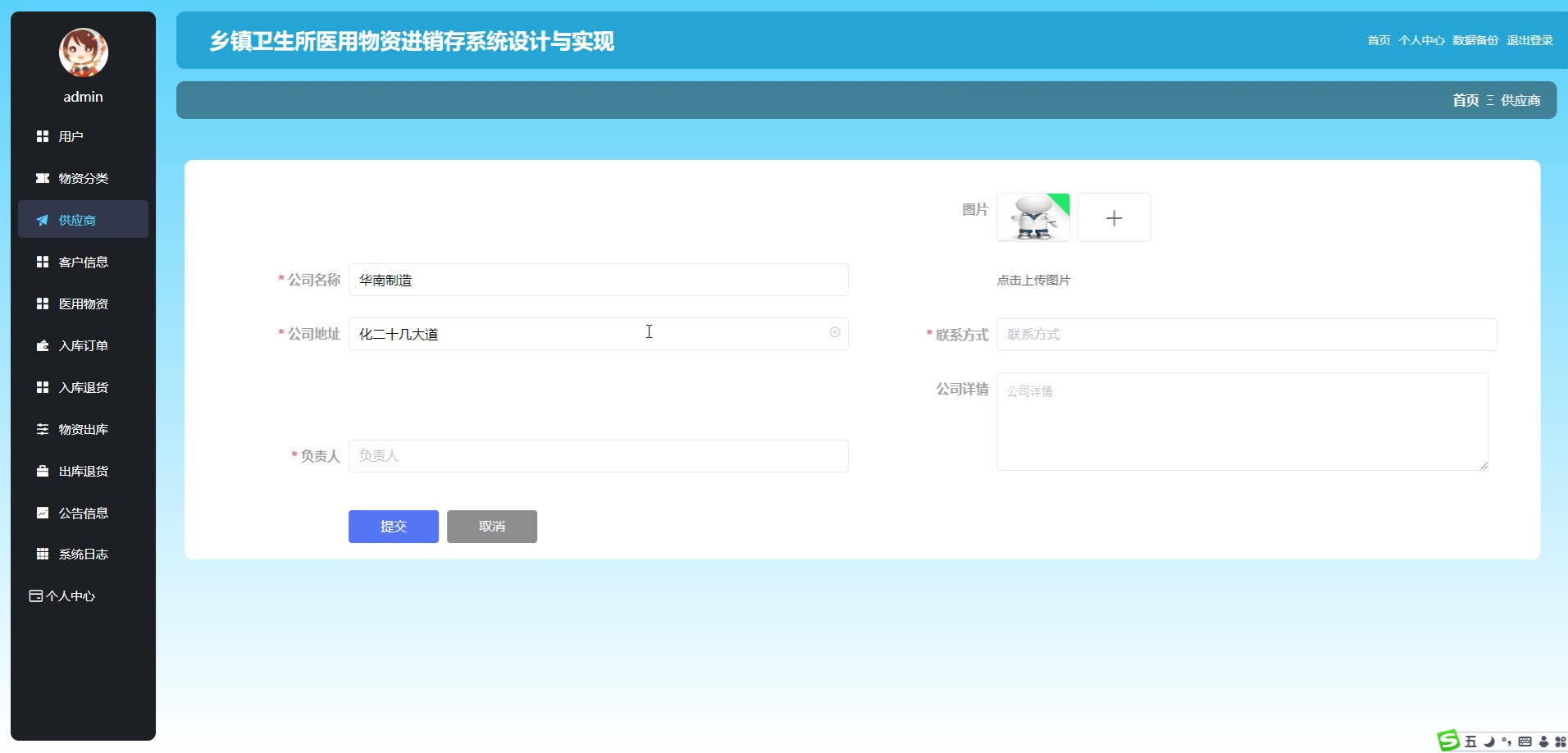Focus the 公司名称 input field
Viewport: 1568px width, 753px height.
599,280
